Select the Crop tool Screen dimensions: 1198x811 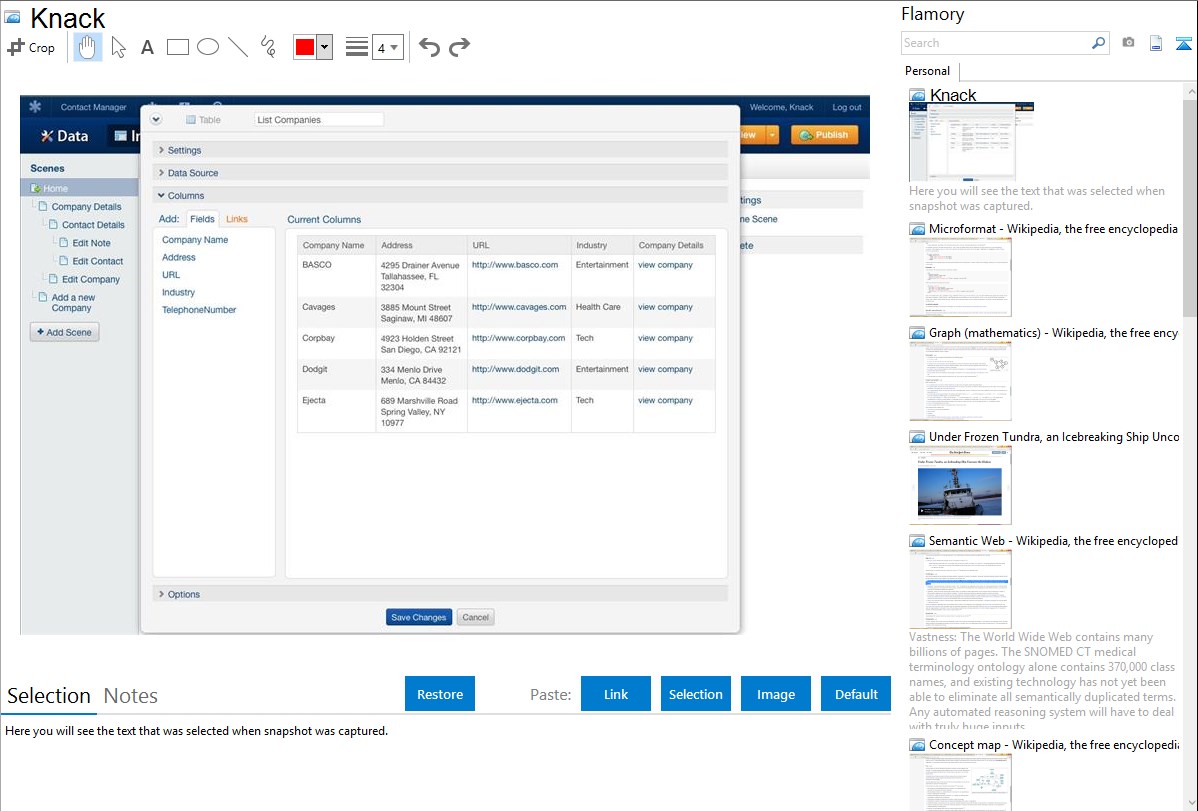tap(31, 47)
